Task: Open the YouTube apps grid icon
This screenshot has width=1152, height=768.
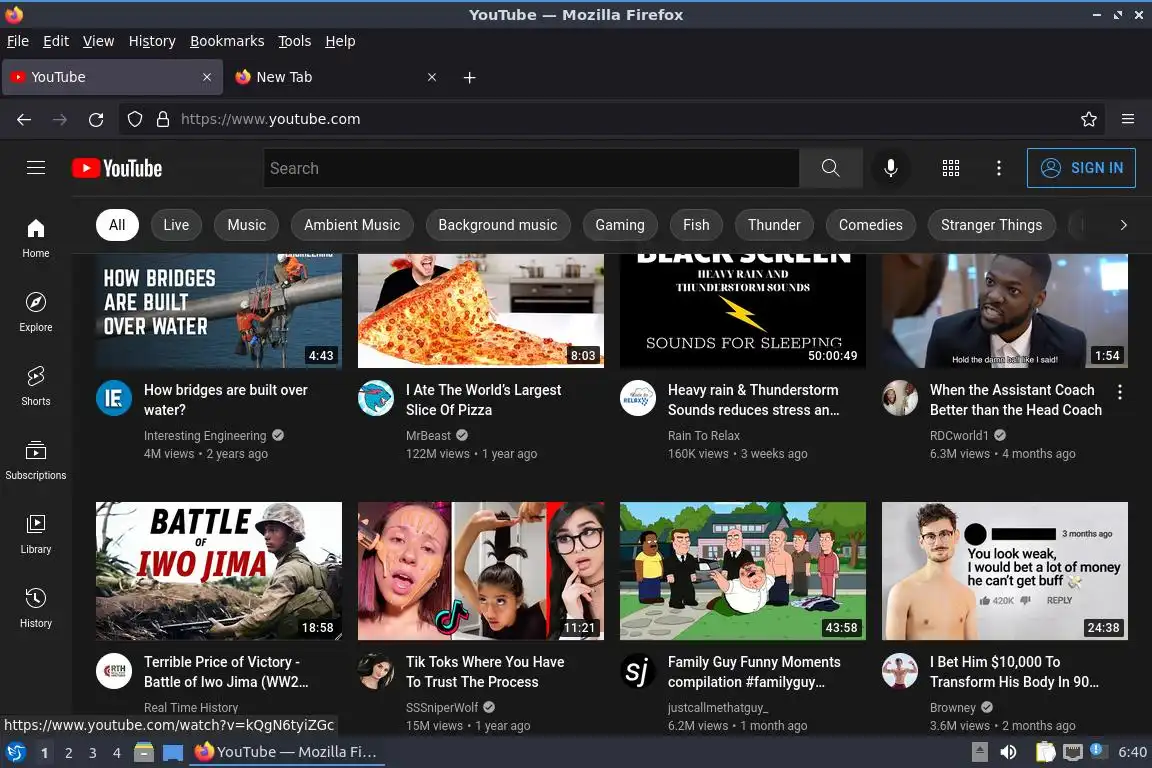Action: (x=951, y=168)
